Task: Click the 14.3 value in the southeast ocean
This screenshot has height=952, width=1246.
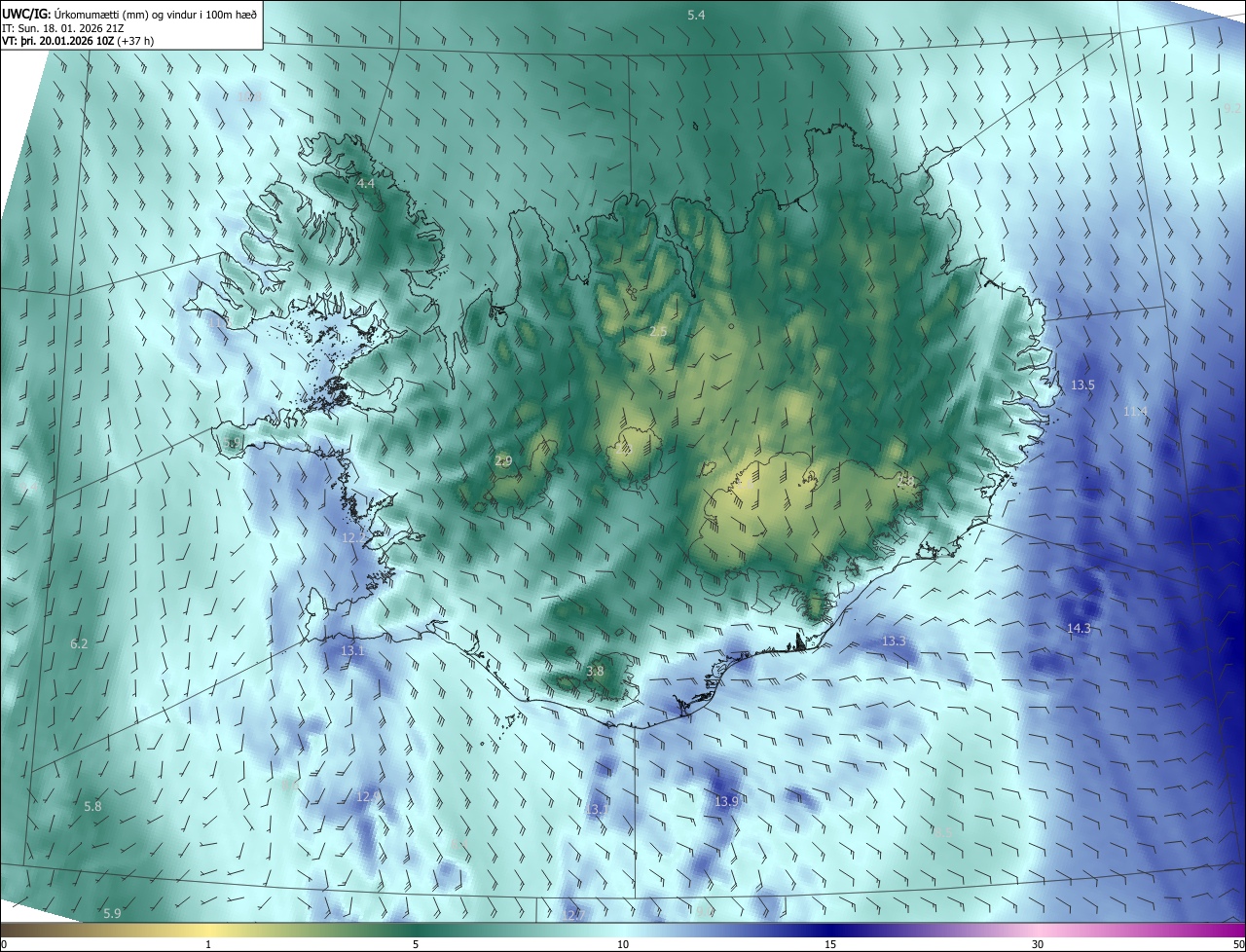Action: [x=1079, y=629]
